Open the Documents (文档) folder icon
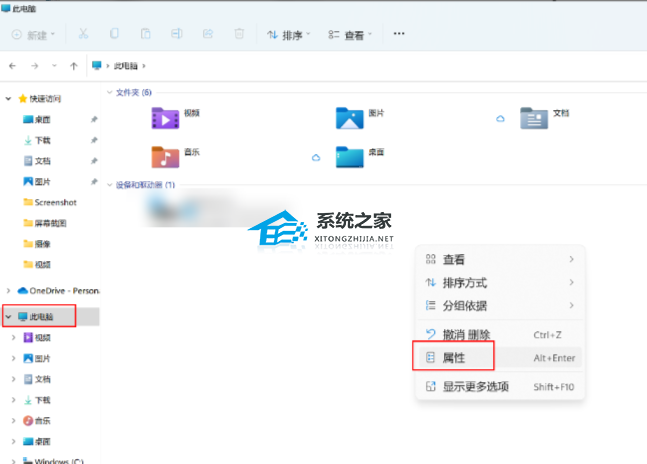 [x=534, y=118]
